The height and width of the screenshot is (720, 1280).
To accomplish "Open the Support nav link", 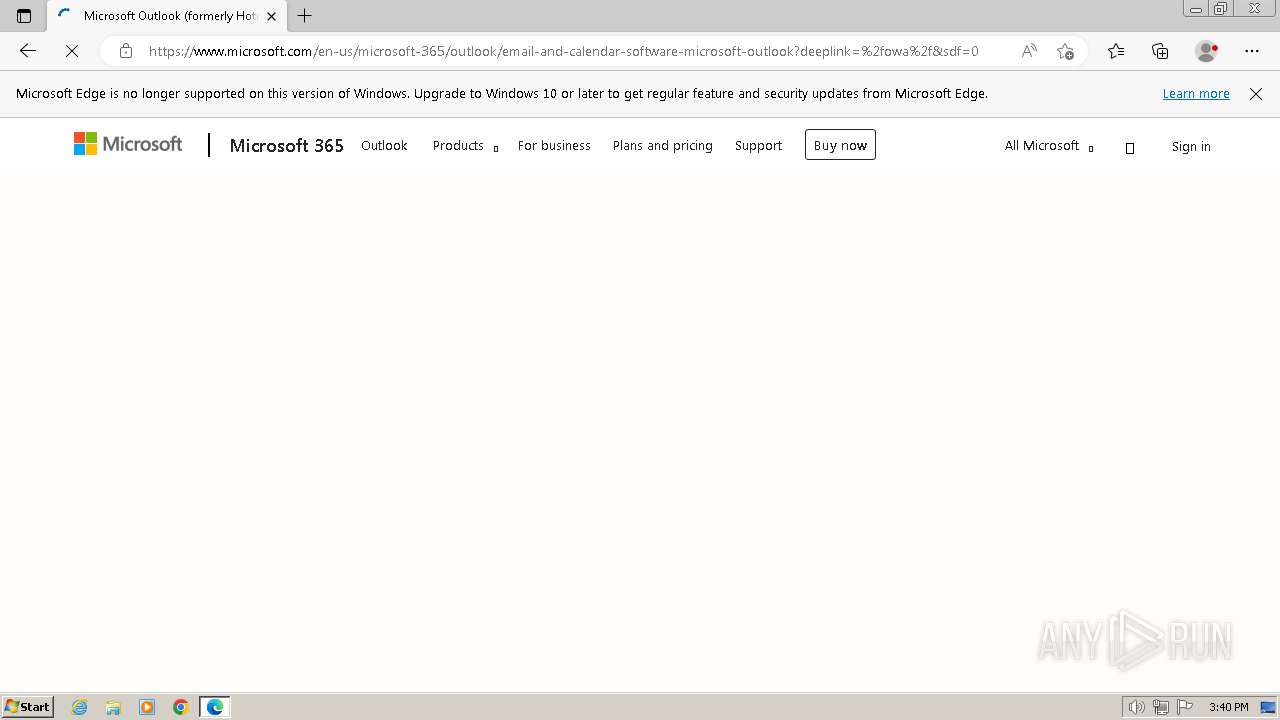I will [758, 146].
